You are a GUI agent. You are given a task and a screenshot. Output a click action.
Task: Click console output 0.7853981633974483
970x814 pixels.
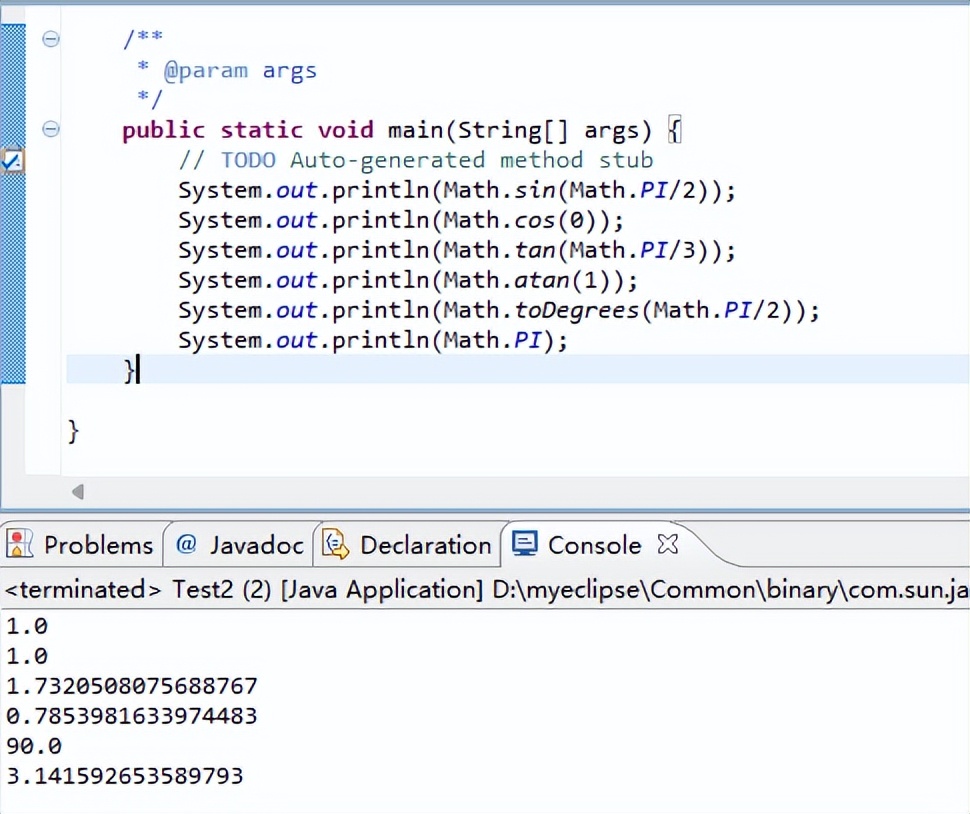[x=132, y=716]
